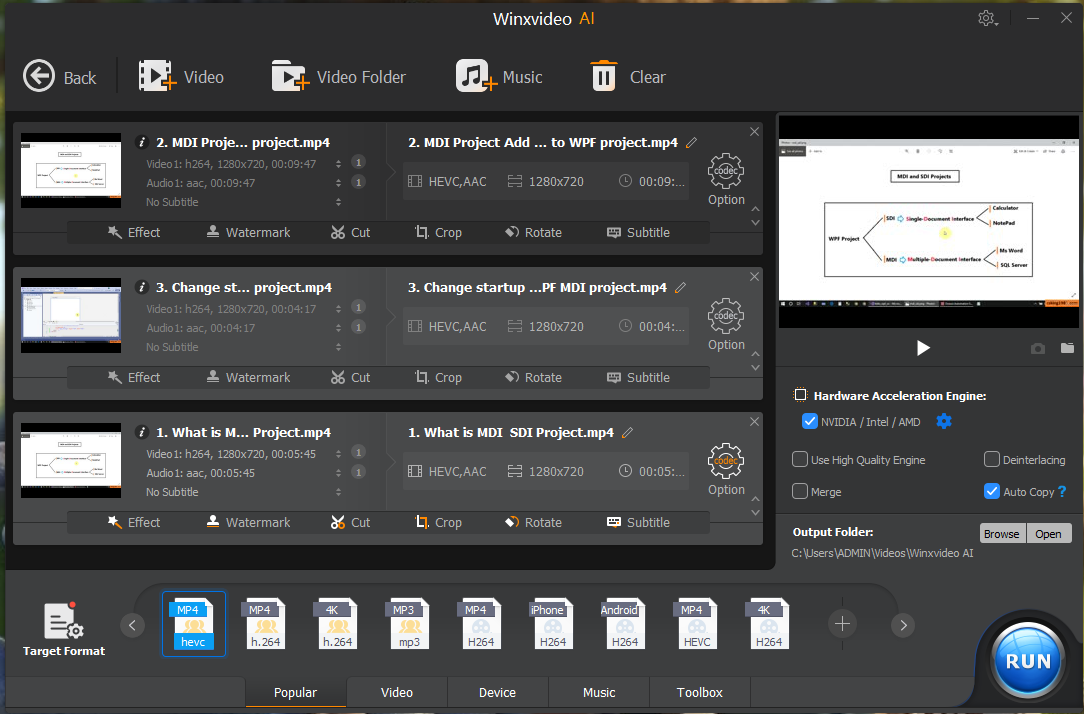Select thumbnail of 3. Change st... project.mp4

tap(71, 315)
